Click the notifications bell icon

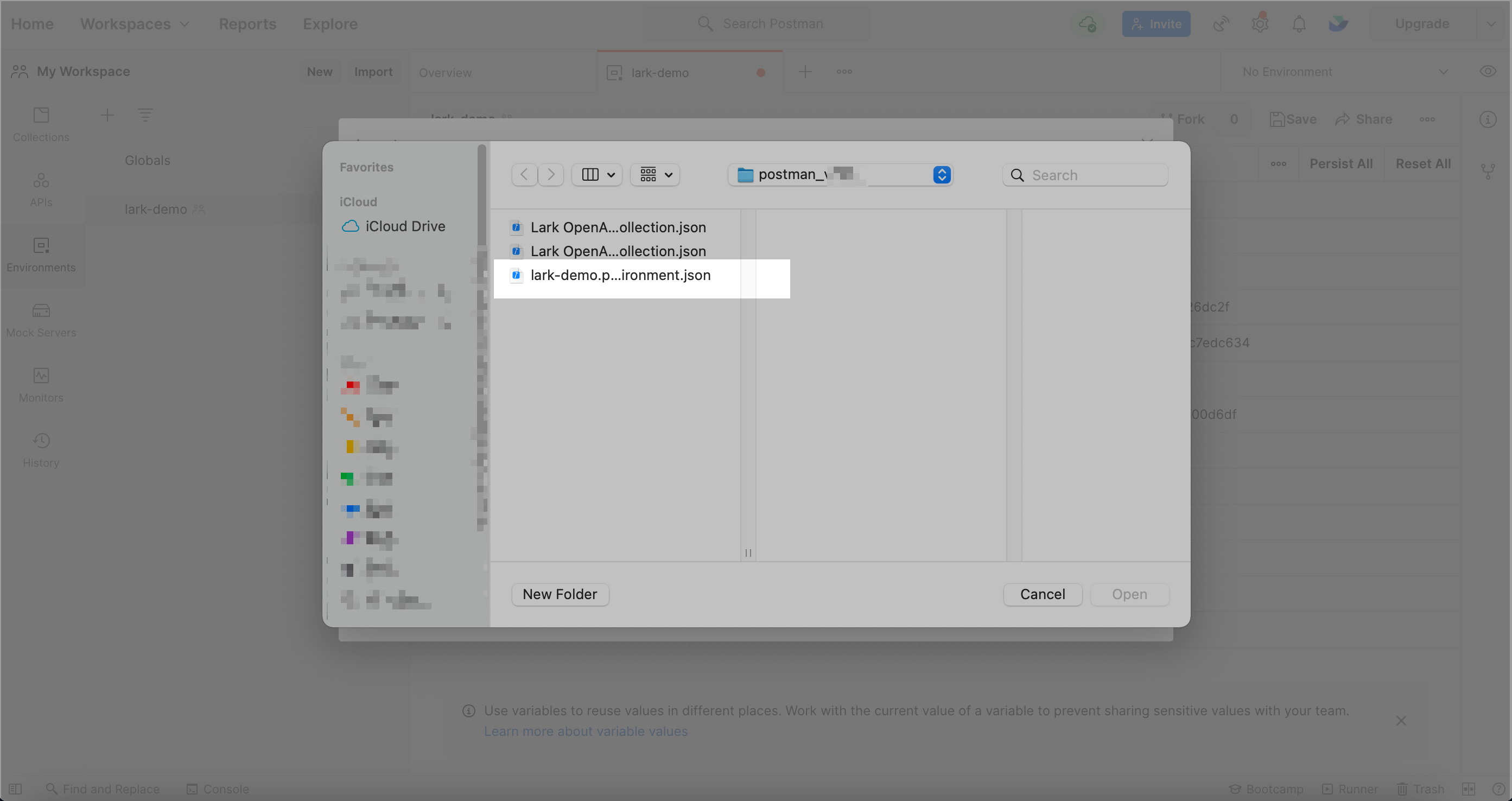click(x=1299, y=24)
